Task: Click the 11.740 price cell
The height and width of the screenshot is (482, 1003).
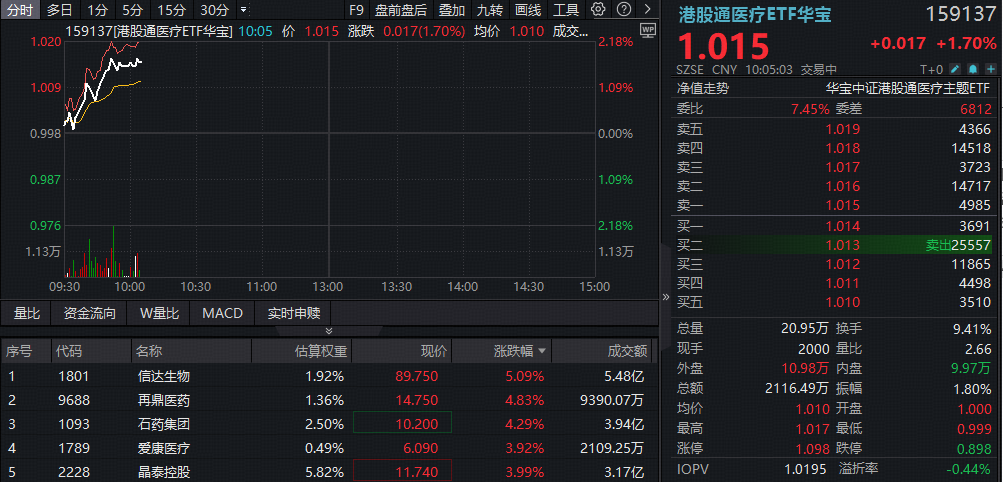Action: (x=402, y=472)
